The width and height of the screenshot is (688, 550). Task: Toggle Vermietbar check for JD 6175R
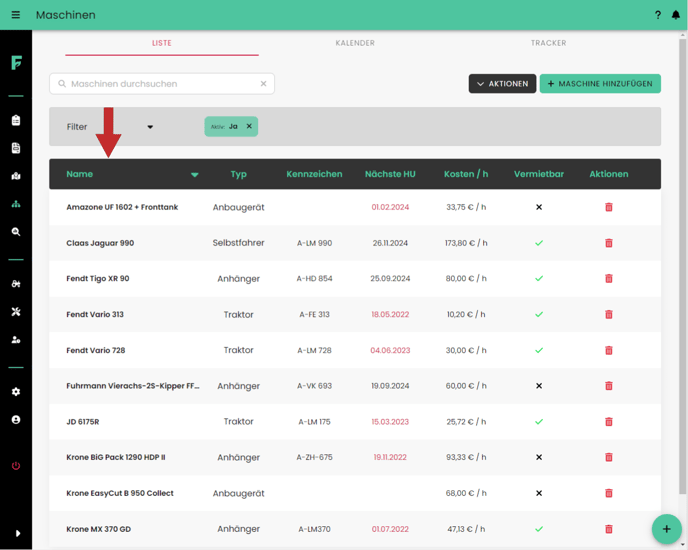(539, 422)
